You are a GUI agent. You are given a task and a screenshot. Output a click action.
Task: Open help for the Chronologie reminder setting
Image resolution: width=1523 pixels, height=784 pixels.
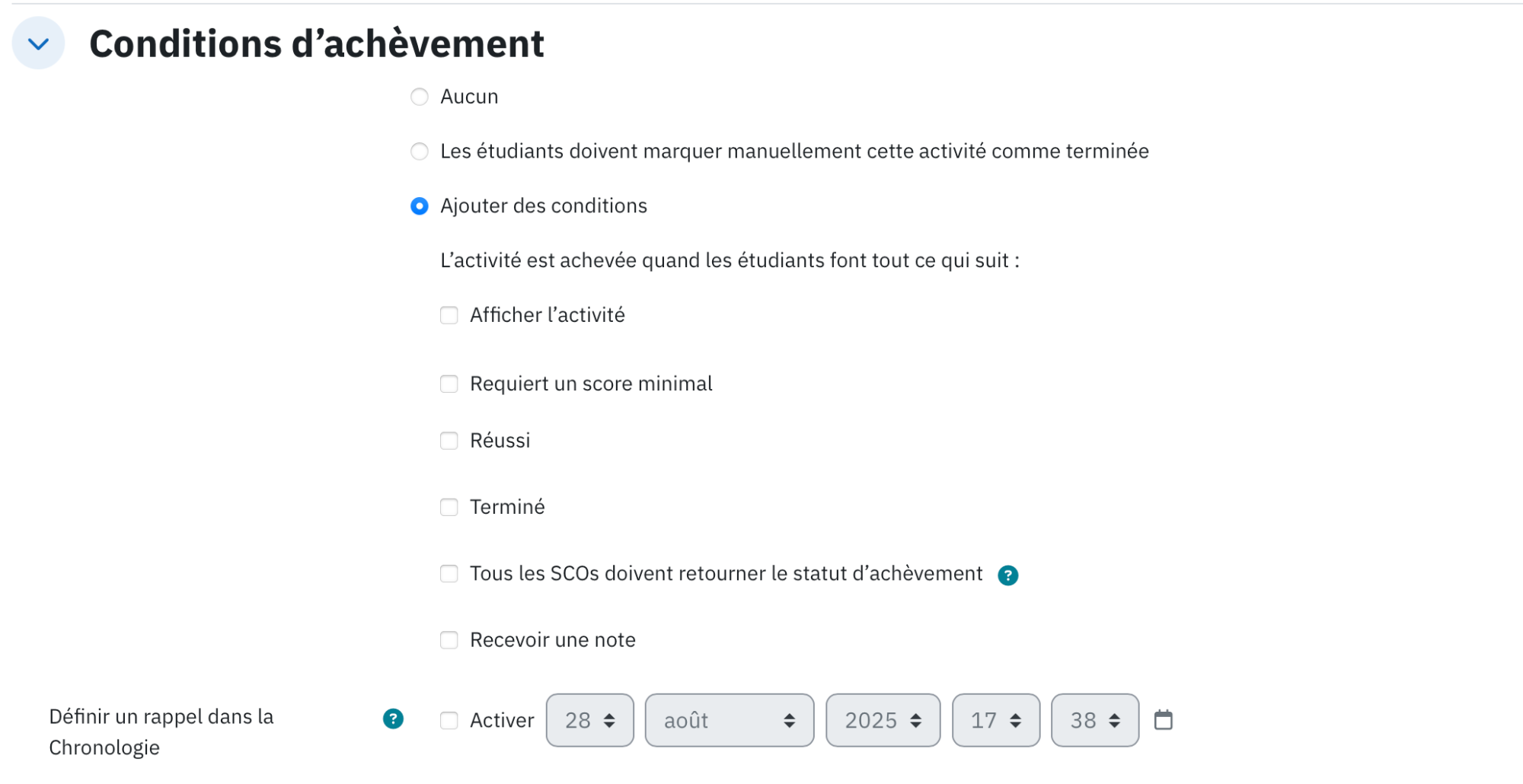tap(393, 719)
